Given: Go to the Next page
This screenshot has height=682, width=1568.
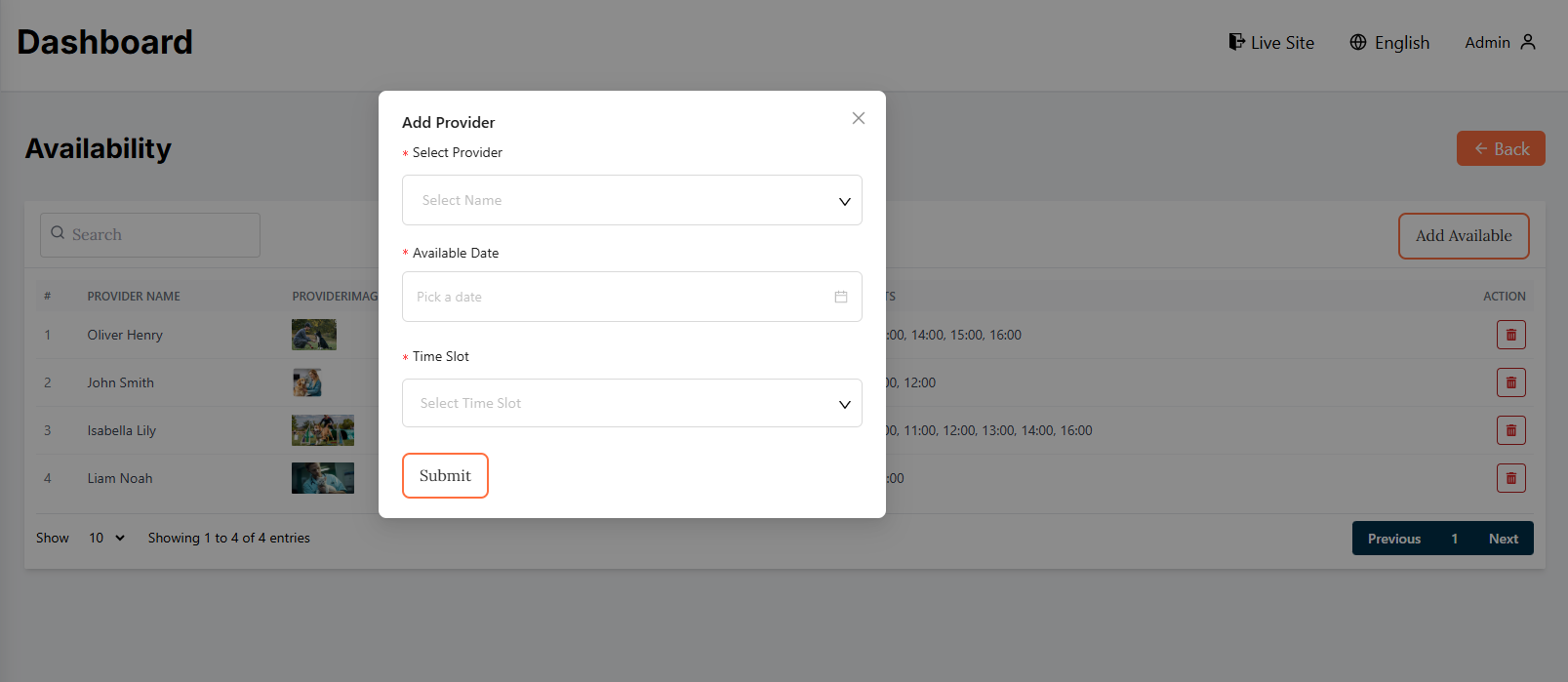Looking at the screenshot, I should (x=1503, y=539).
